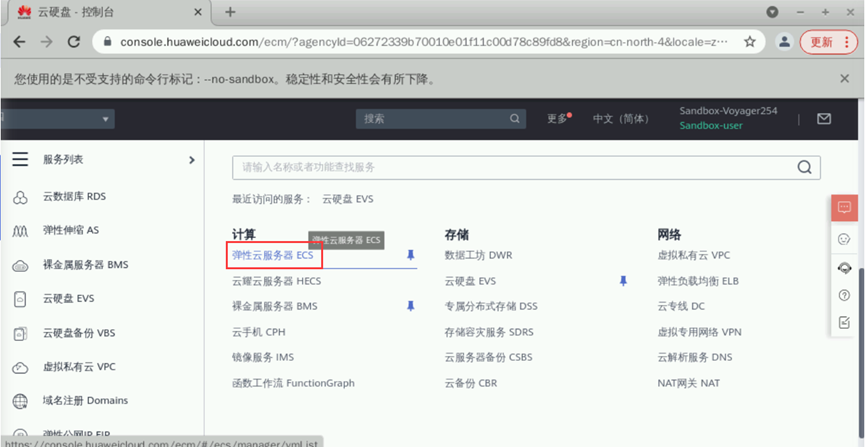Open 虚拟专用网络 VPN link
Screen dimensions: 865x447
point(700,332)
